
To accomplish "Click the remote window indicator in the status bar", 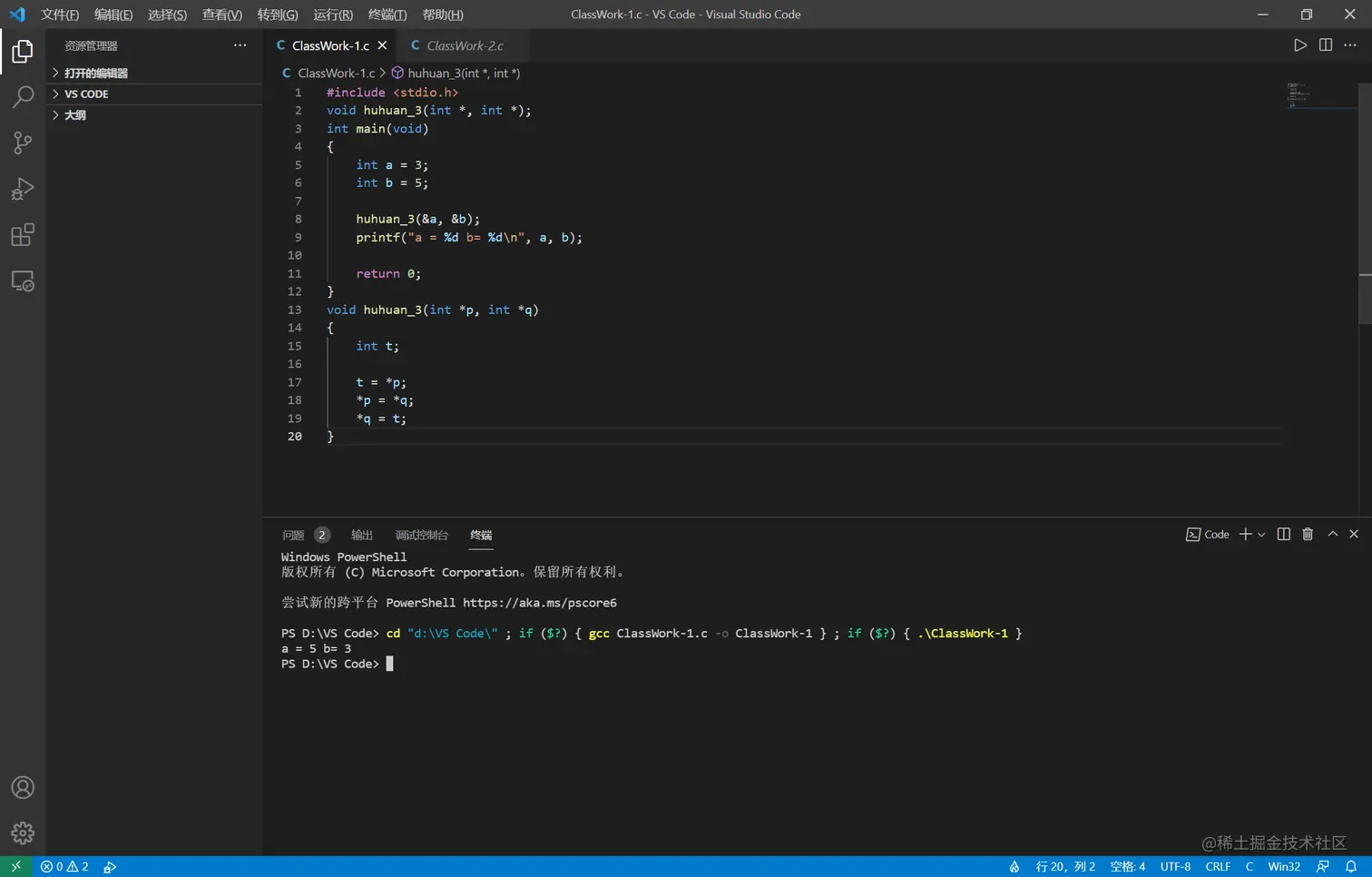I will coord(15,867).
